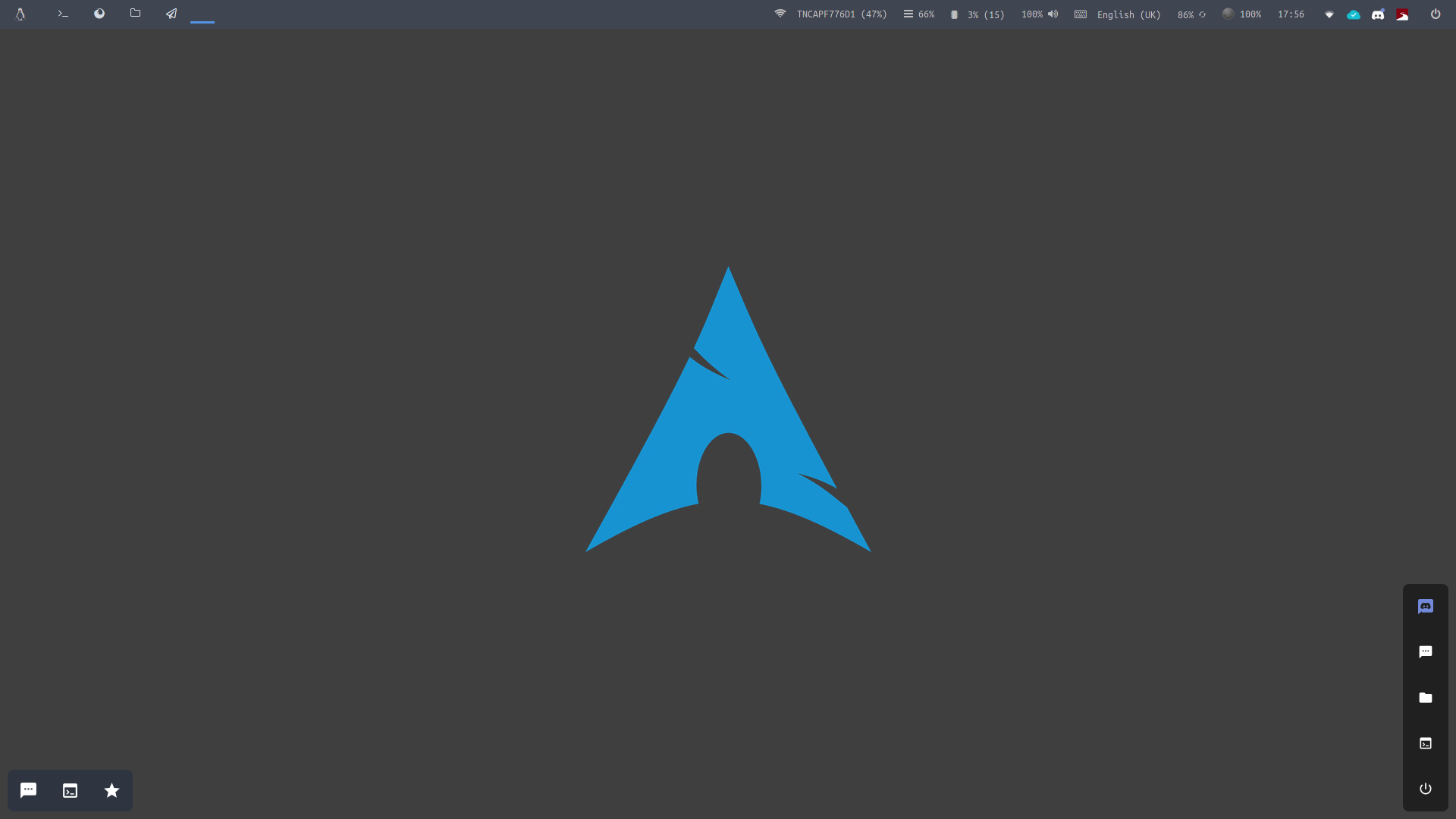This screenshot has width=1456, height=819.
Task: Click the Wi-Fi signal icon in bar
Action: pos(780,14)
